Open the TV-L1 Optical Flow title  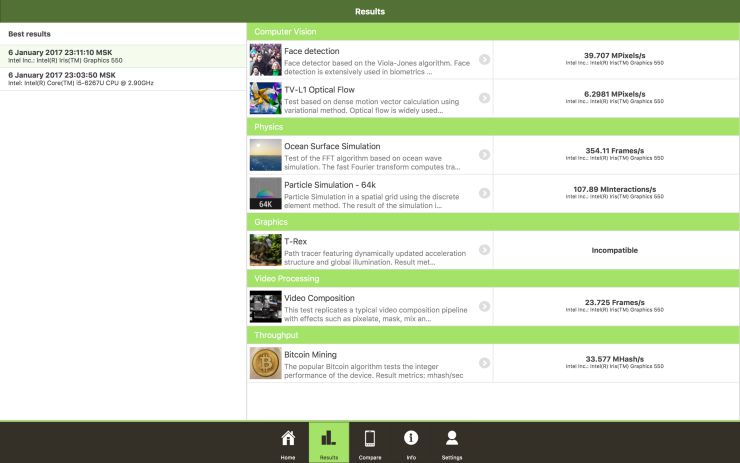tap(319, 90)
